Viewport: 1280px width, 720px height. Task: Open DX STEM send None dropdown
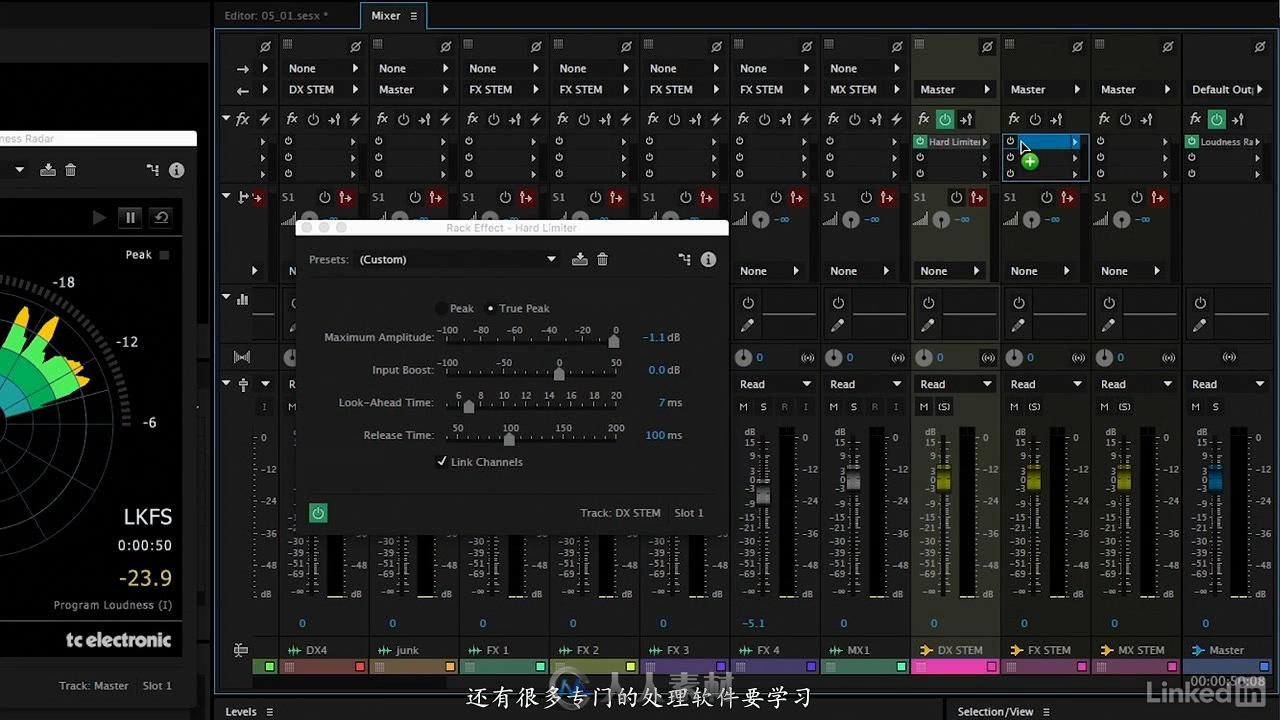click(948, 271)
